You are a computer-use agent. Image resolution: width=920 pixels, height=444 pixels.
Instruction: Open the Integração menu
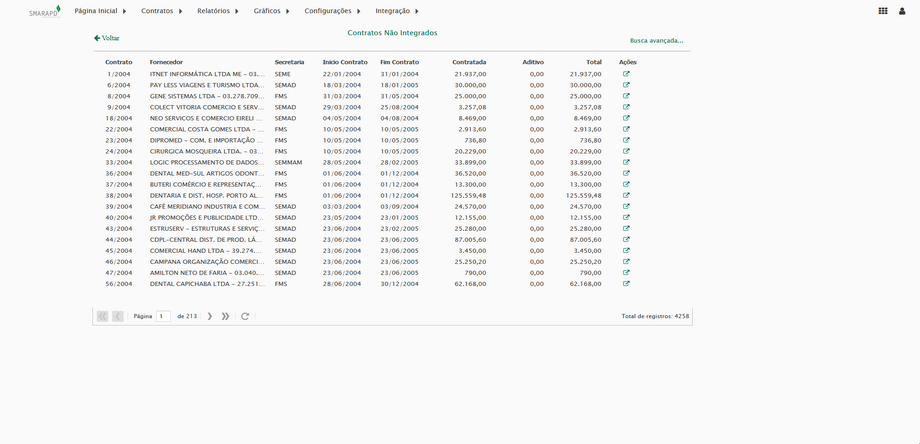point(397,11)
